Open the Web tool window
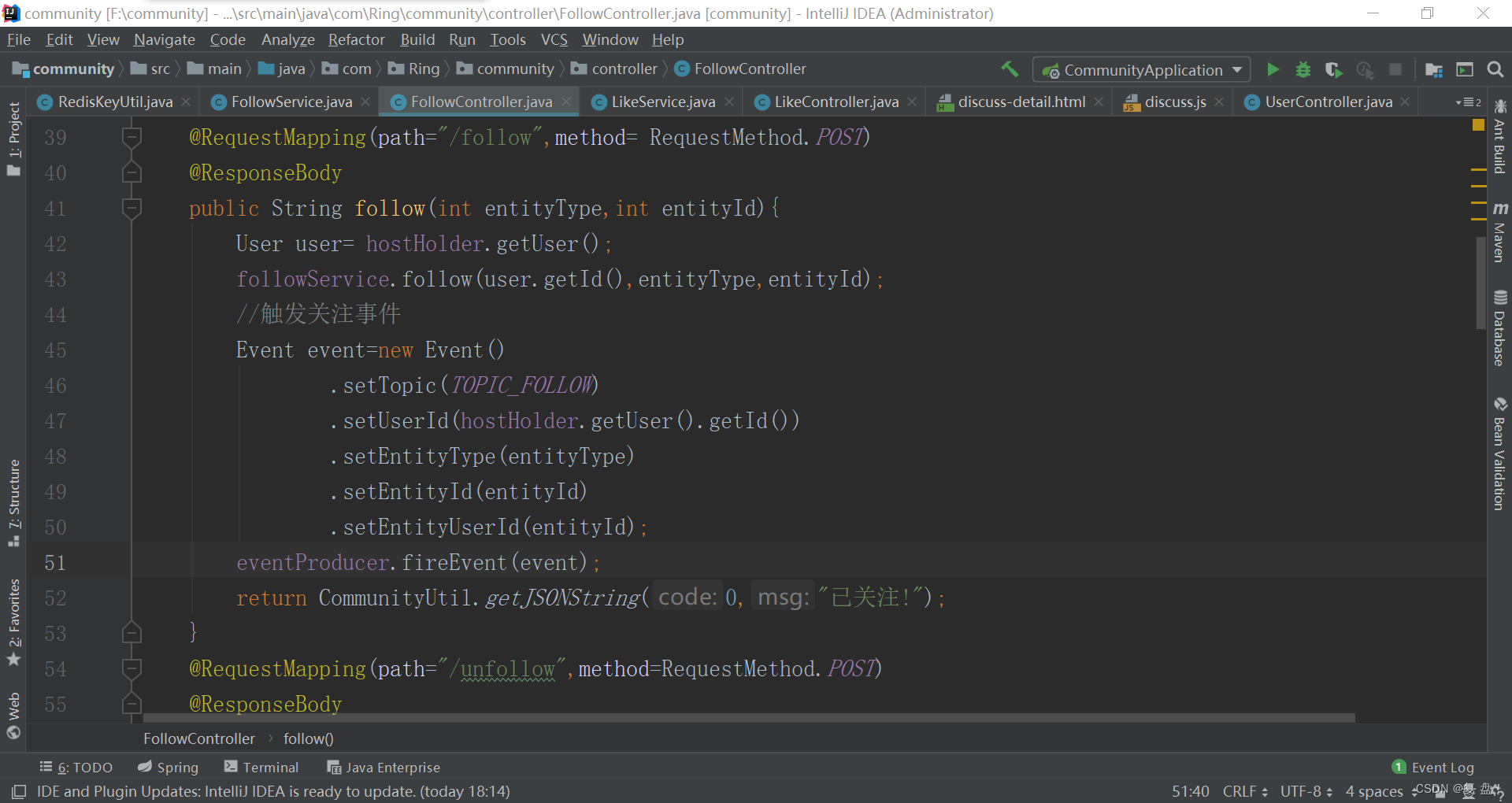Screen dimensions: 1512x803 coord(13,716)
